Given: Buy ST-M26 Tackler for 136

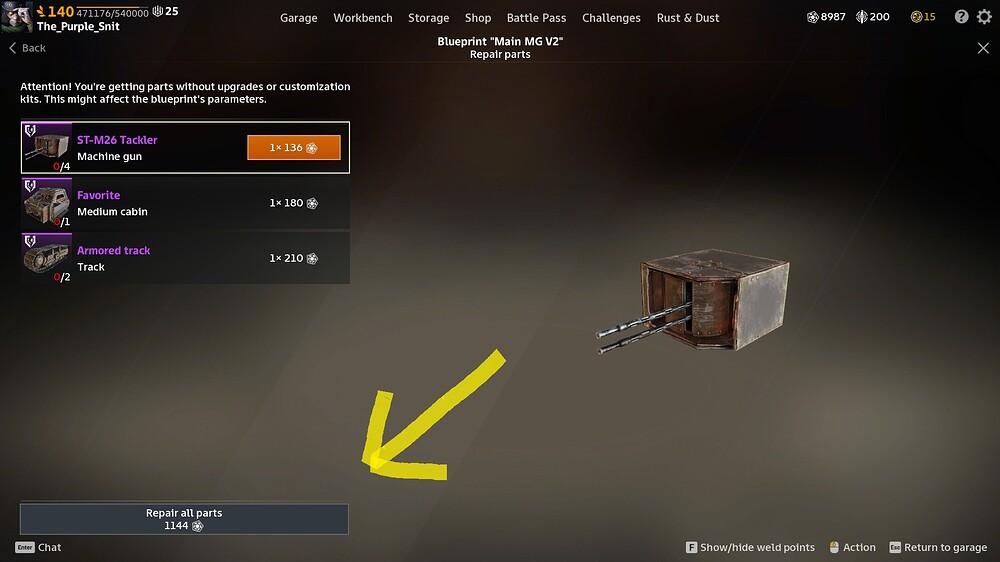Looking at the screenshot, I should [293, 147].
